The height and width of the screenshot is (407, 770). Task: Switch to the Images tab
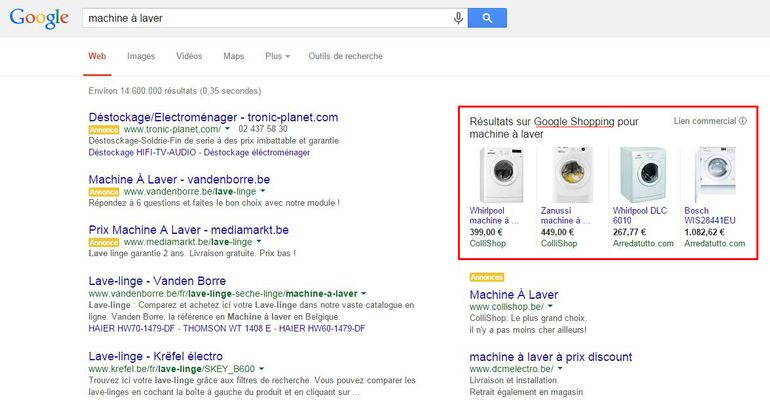(x=141, y=56)
